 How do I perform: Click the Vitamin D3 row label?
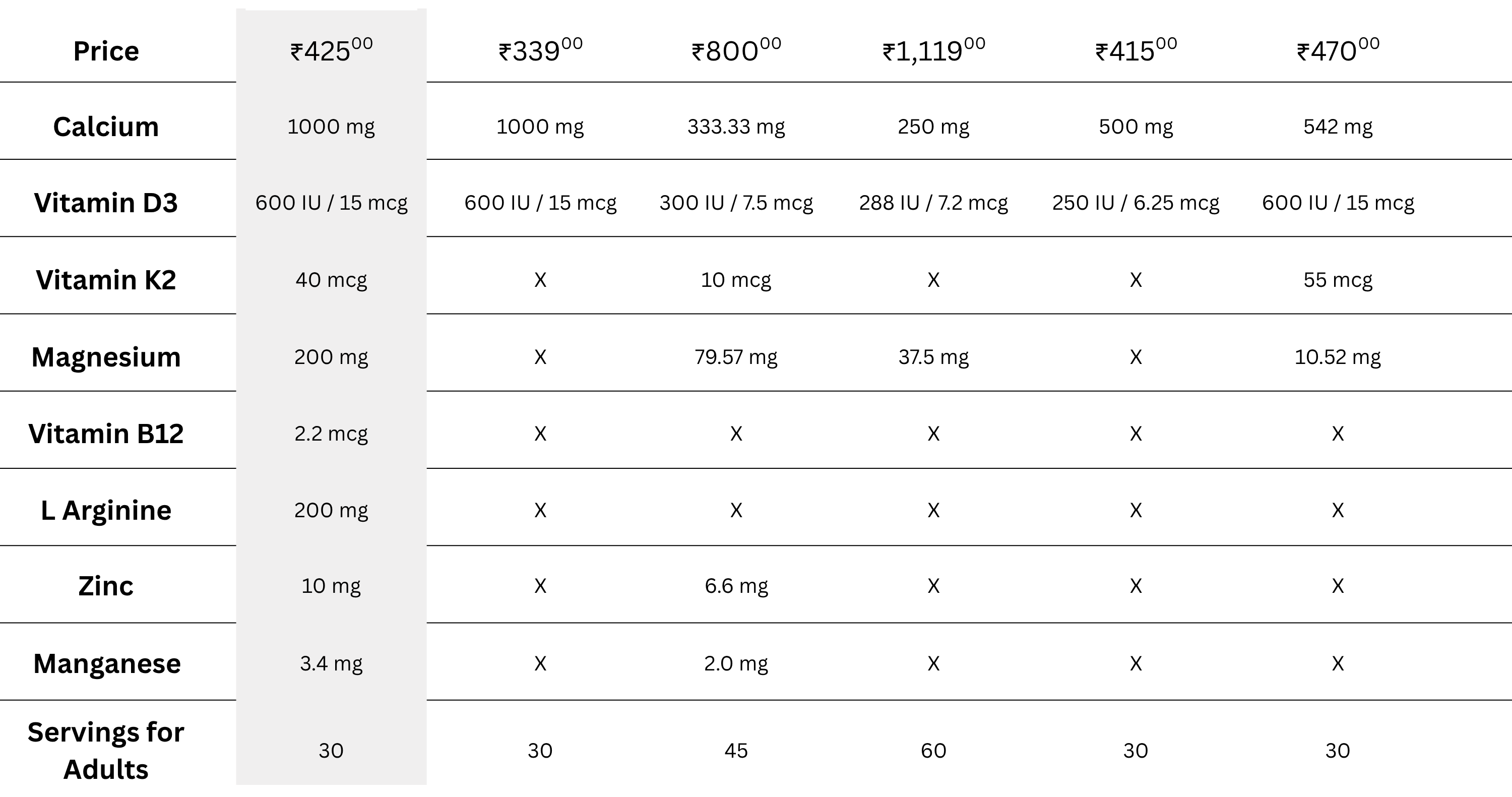point(106,203)
